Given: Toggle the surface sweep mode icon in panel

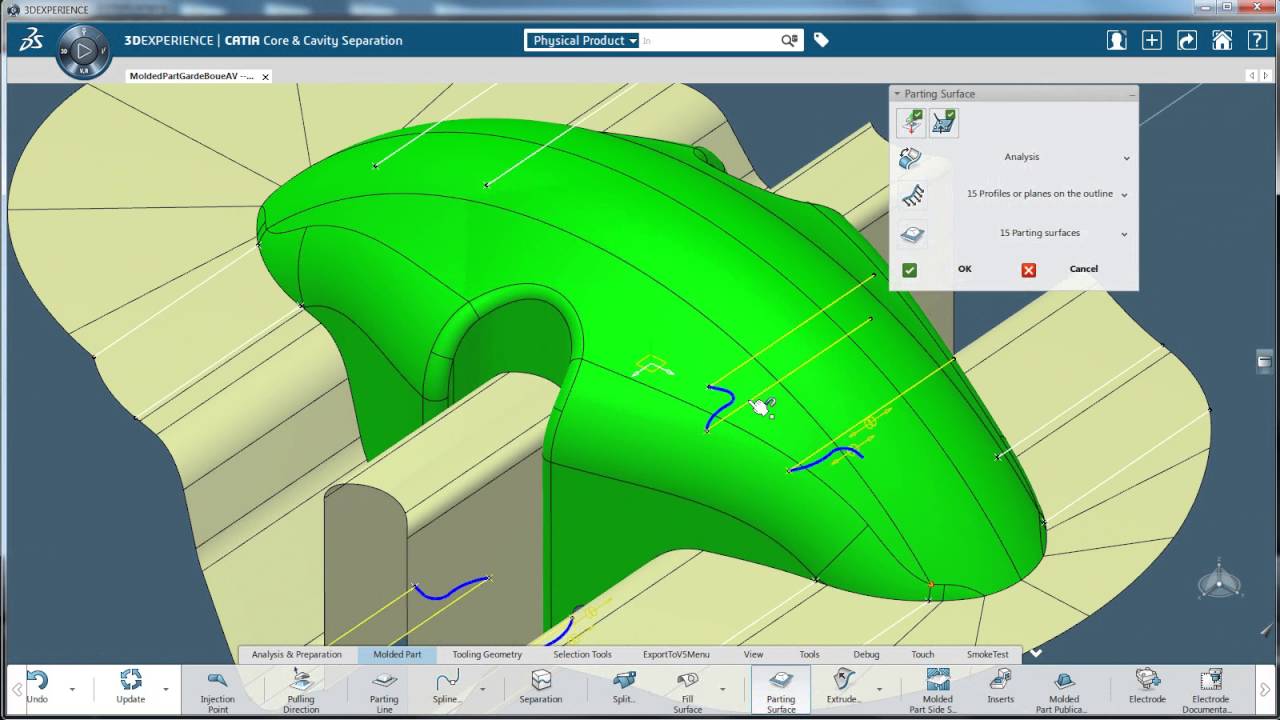Looking at the screenshot, I should [944, 122].
